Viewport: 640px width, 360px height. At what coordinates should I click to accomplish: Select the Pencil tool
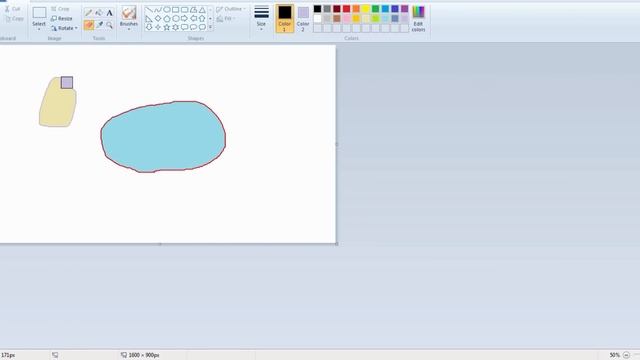[89, 13]
